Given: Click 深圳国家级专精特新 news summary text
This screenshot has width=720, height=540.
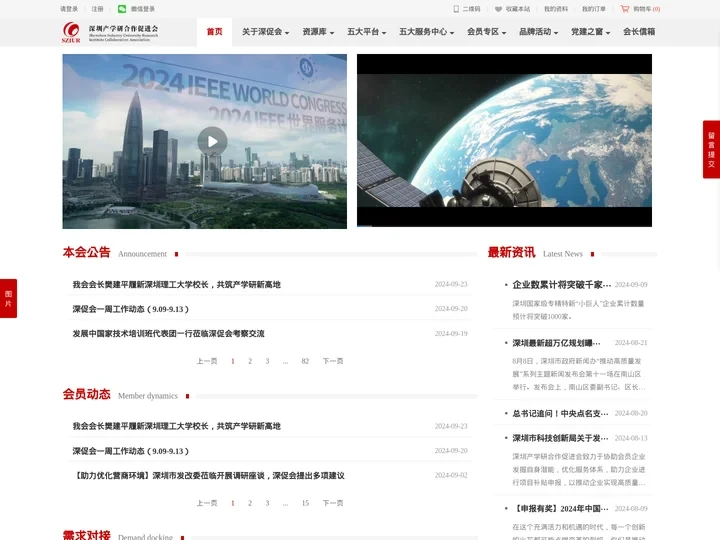Looking at the screenshot, I should [x=578, y=310].
